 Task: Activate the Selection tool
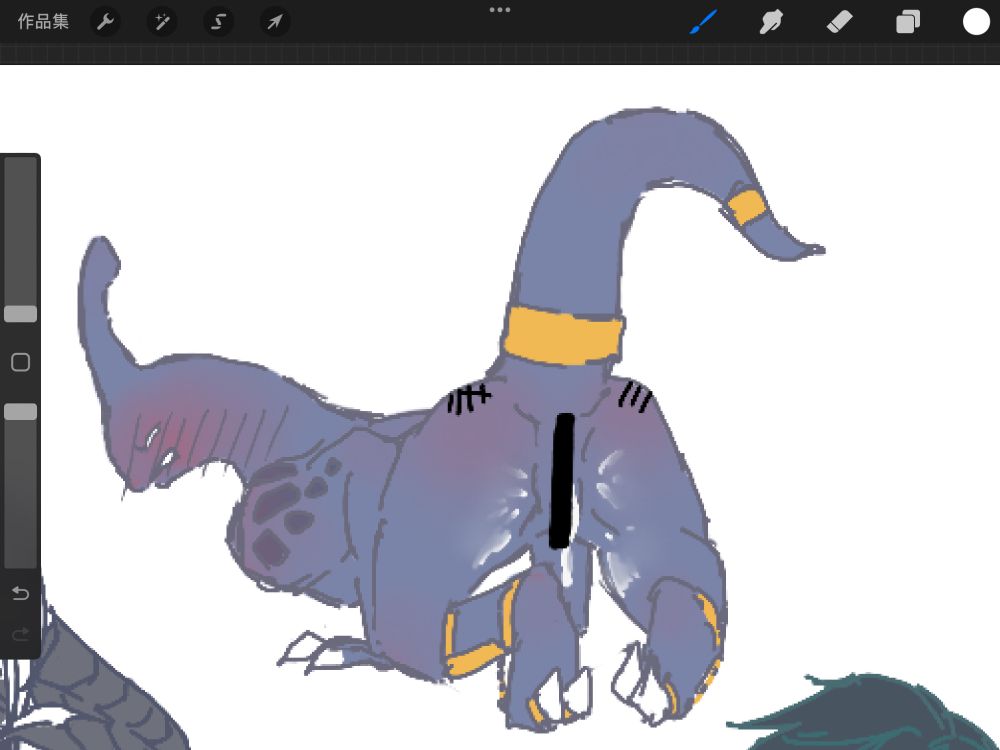[218, 22]
